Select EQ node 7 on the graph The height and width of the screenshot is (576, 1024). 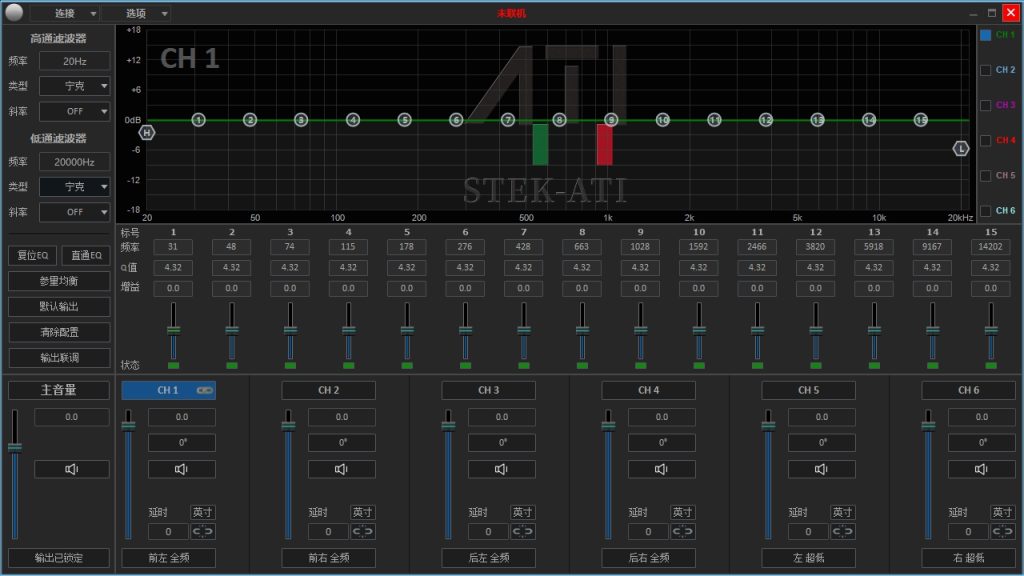tap(508, 120)
